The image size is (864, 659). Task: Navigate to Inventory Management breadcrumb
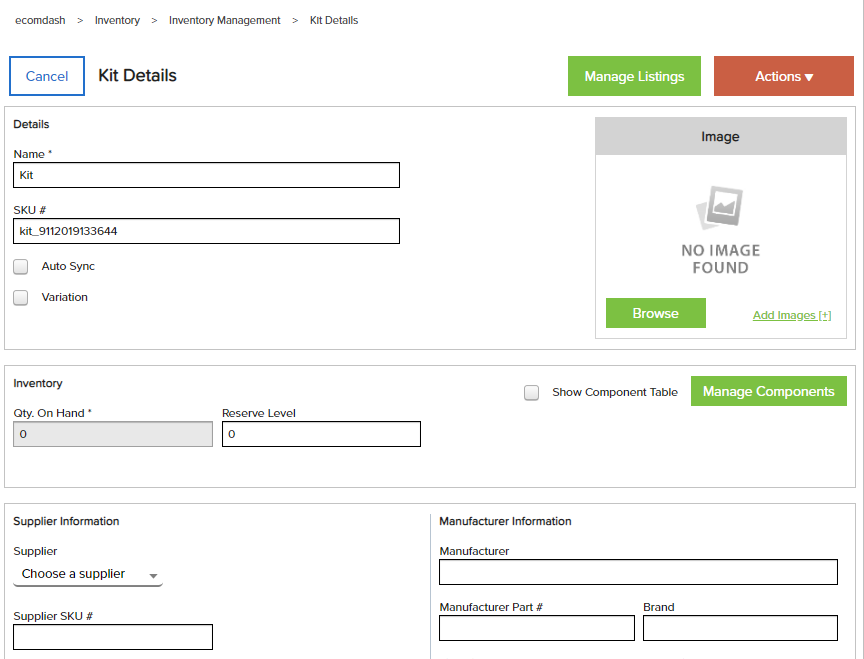pos(224,20)
